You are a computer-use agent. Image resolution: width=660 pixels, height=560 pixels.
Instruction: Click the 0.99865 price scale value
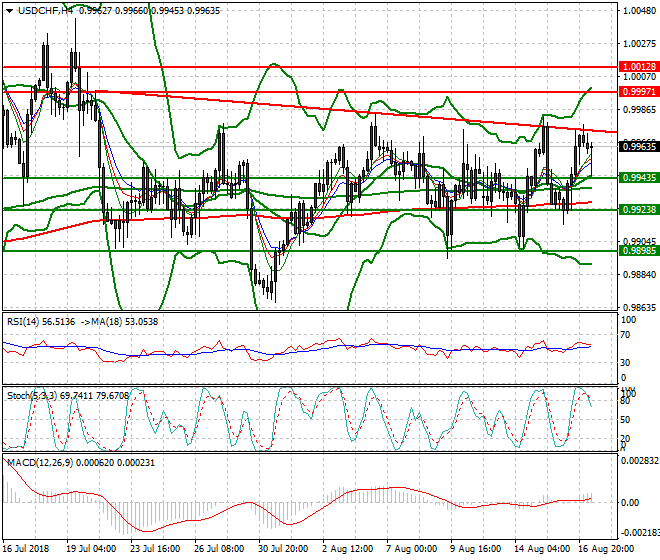[639, 110]
